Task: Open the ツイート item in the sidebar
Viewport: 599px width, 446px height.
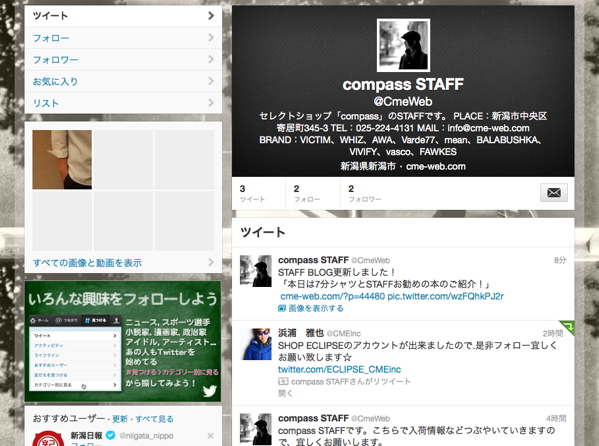Action: click(123, 16)
